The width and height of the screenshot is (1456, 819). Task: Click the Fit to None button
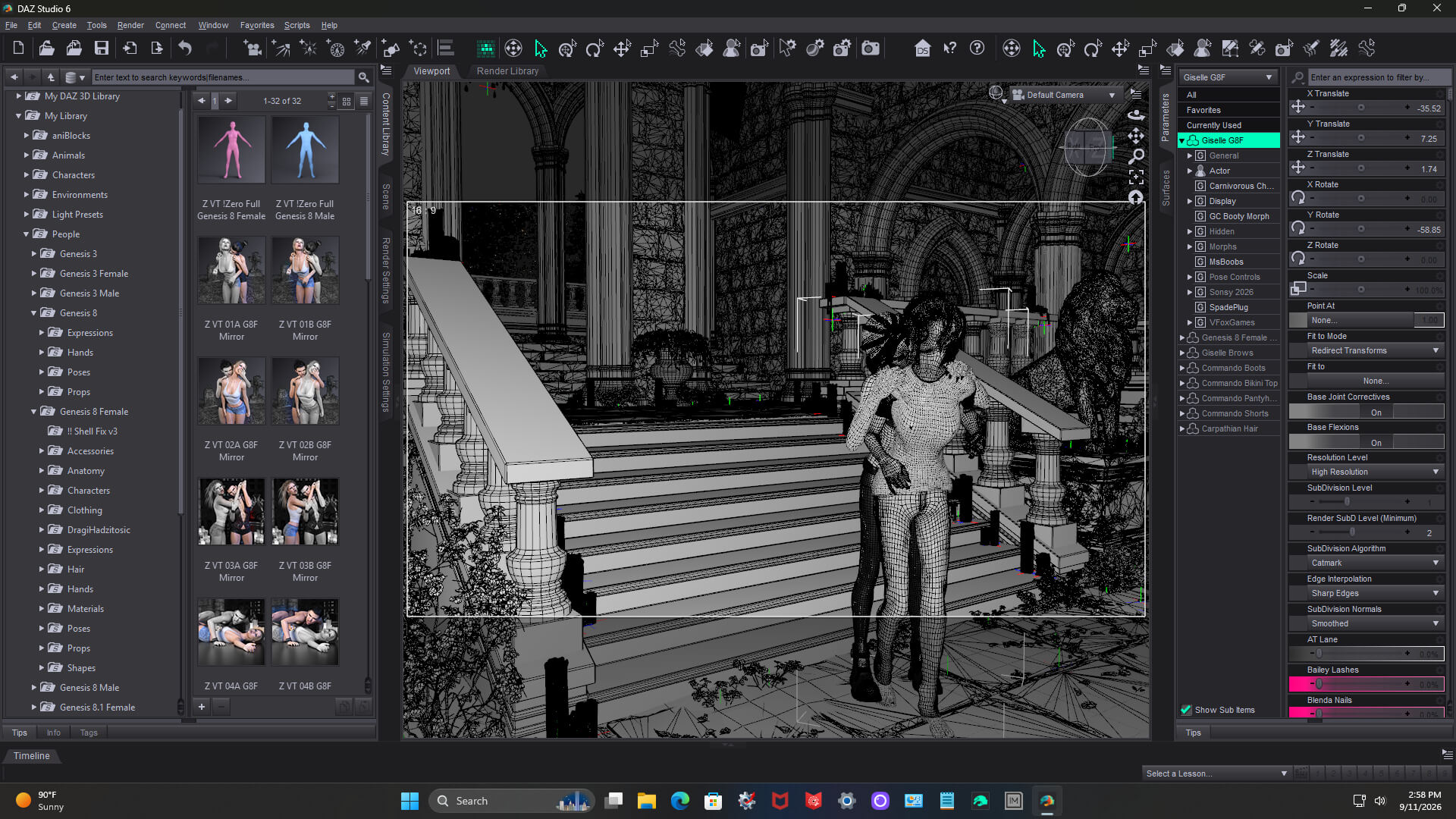tap(1374, 381)
